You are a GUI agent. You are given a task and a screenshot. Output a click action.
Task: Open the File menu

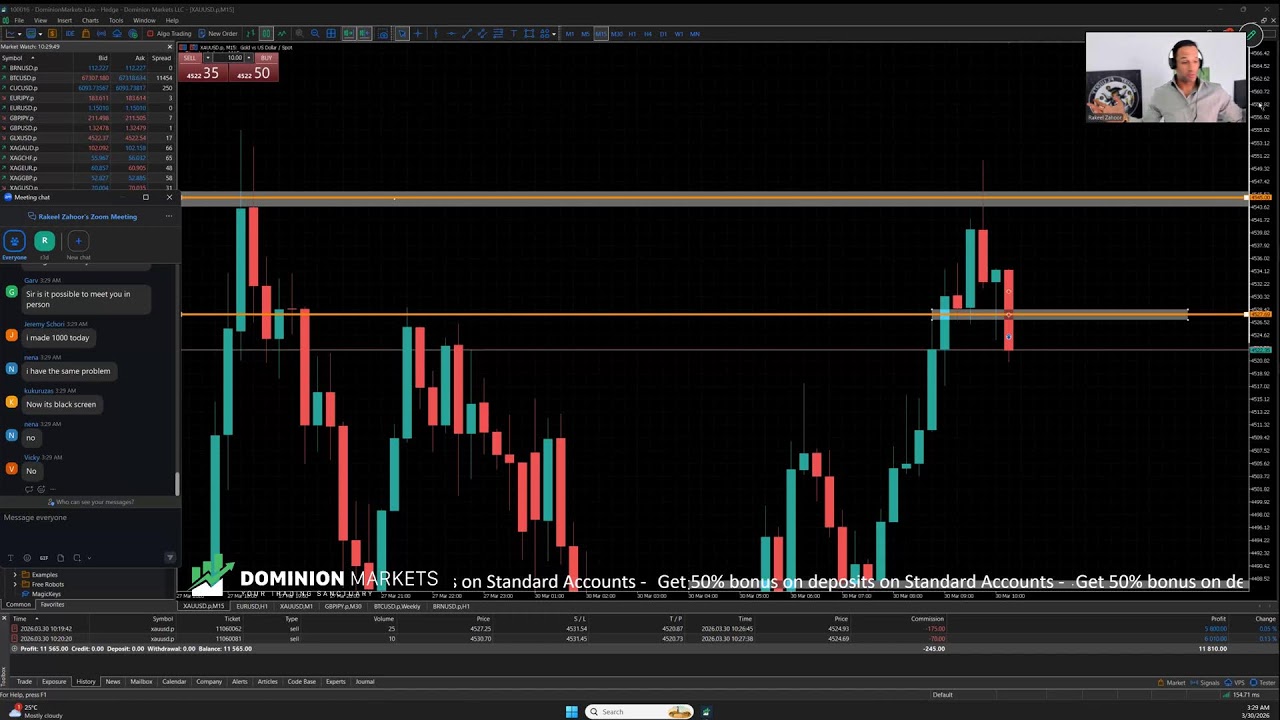pos(18,20)
